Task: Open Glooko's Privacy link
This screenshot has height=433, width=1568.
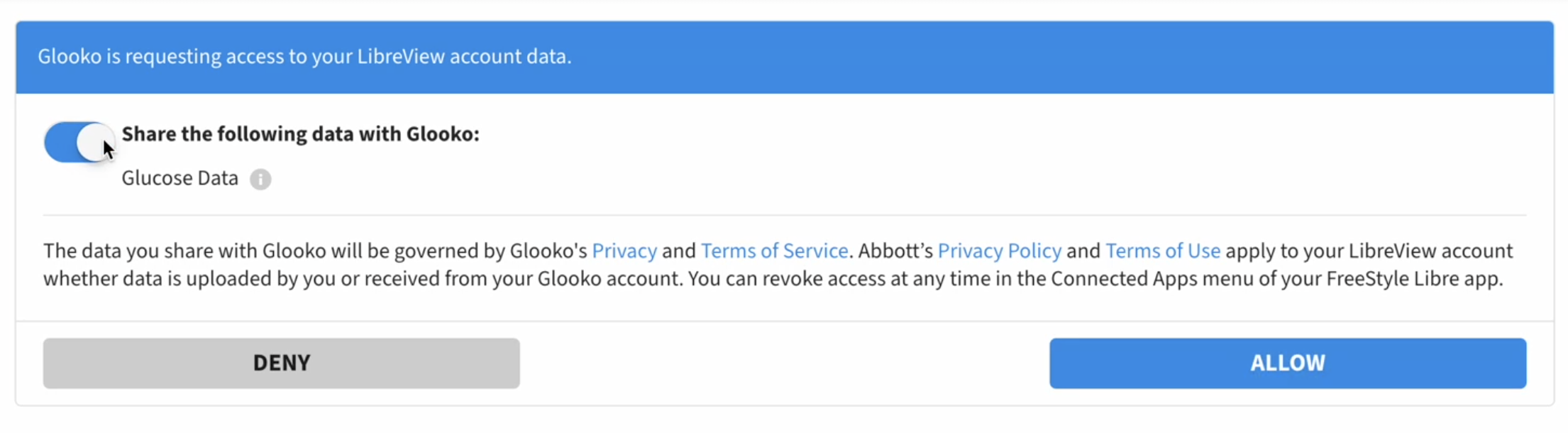Action: click(x=624, y=251)
